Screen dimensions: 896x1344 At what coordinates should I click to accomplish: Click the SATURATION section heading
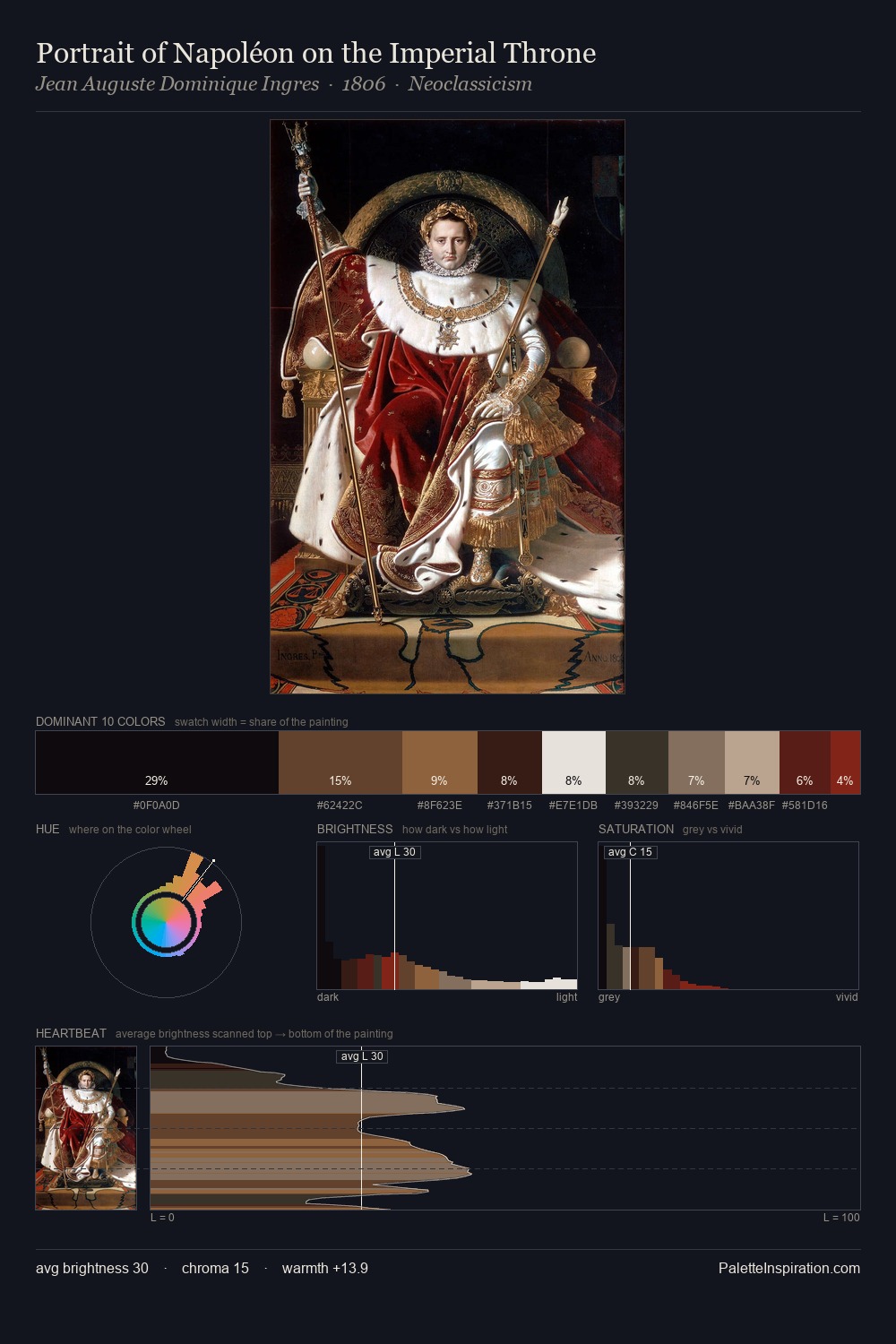(636, 829)
